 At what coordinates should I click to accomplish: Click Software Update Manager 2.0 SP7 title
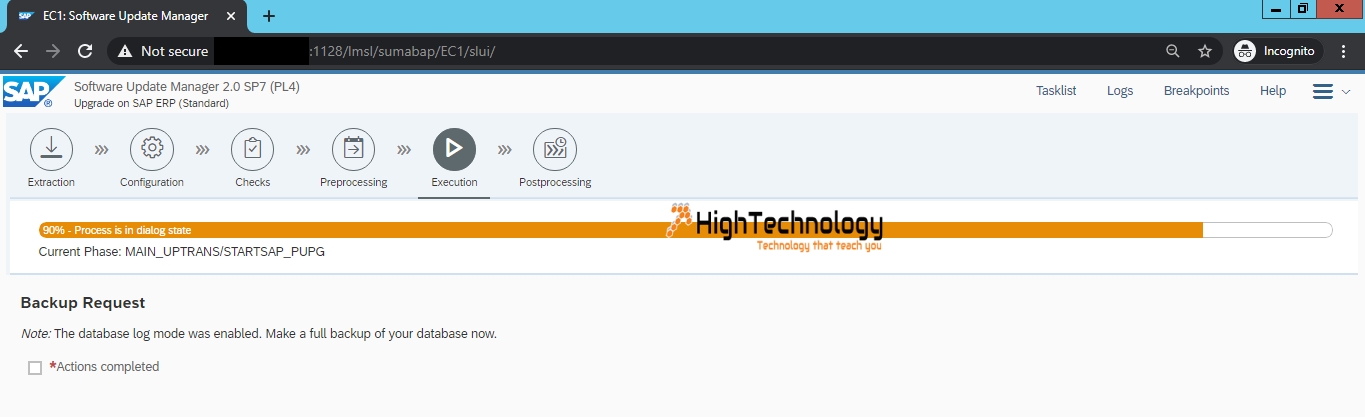point(187,87)
